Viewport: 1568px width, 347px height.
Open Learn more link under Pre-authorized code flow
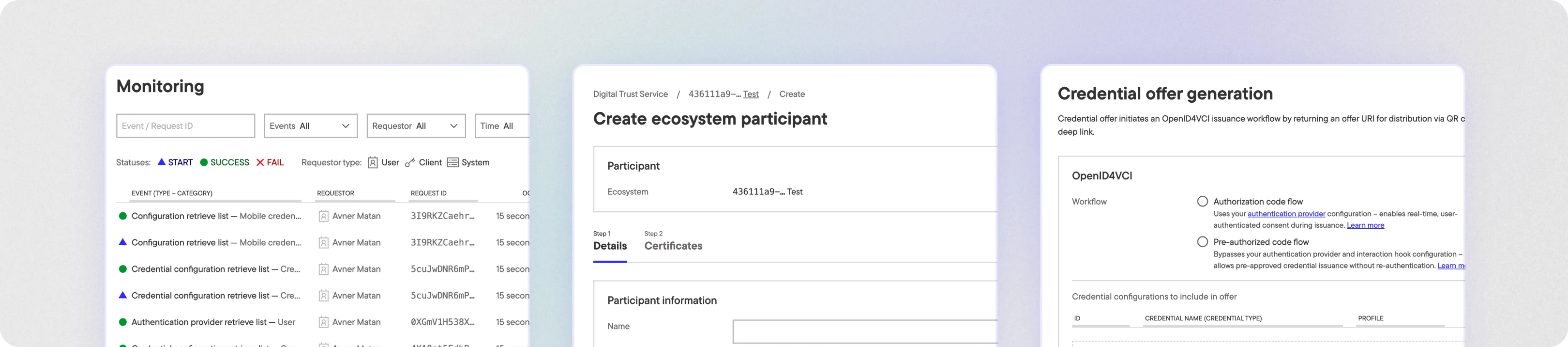click(x=1451, y=266)
